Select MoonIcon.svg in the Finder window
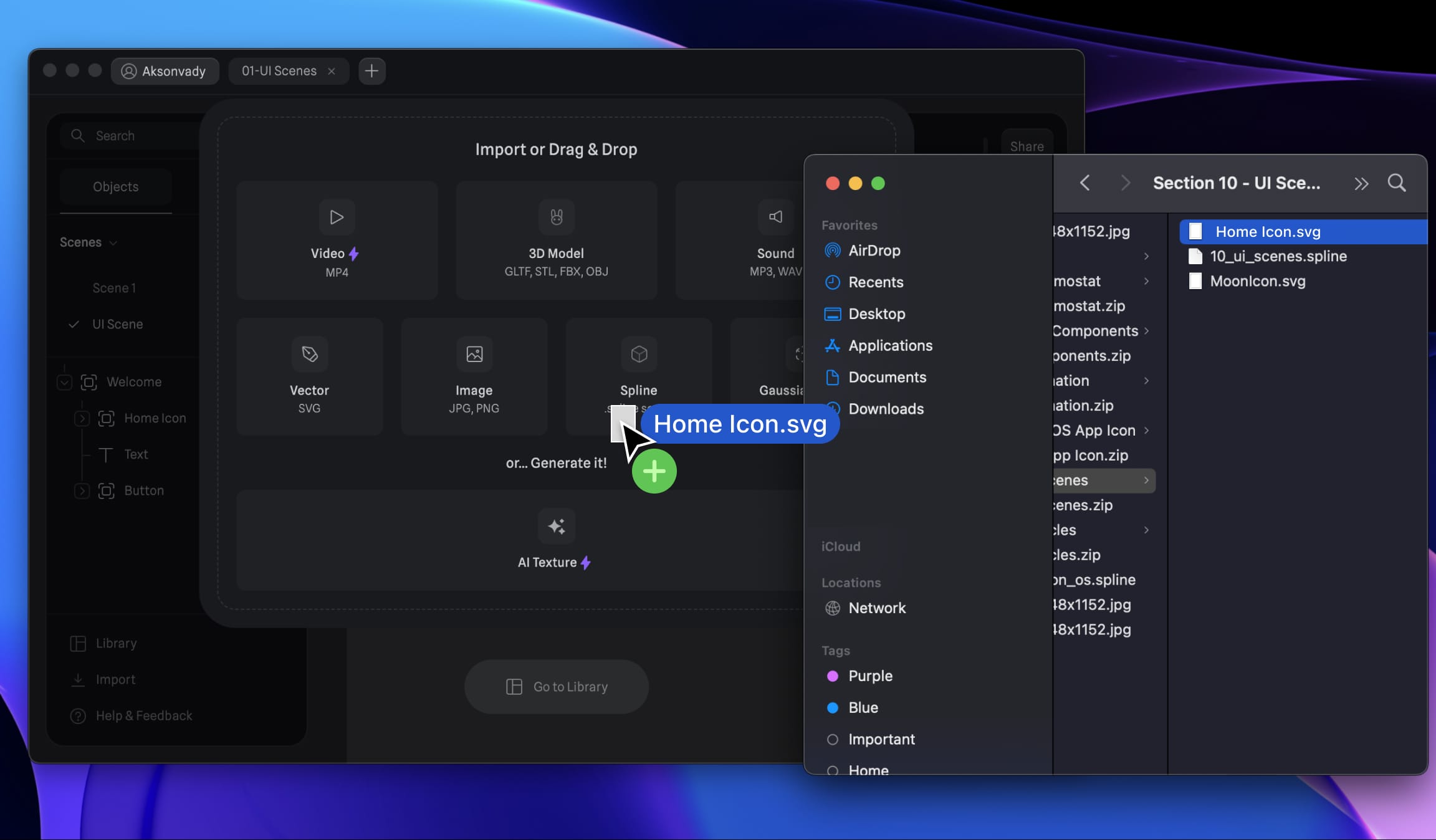The image size is (1436, 840). point(1257,281)
